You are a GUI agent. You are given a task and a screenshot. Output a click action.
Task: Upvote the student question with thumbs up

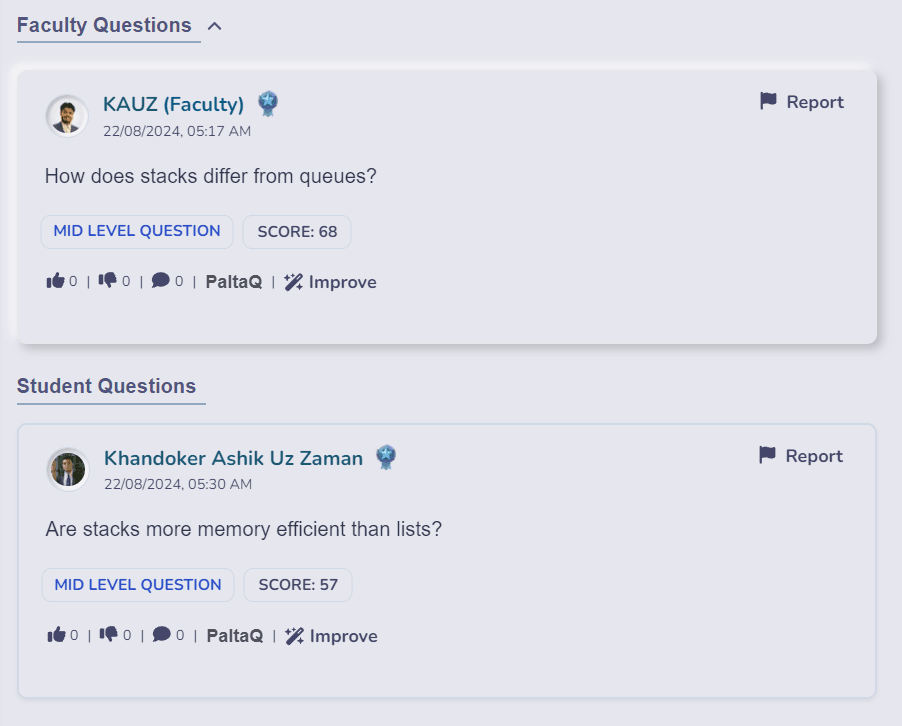[x=58, y=635]
